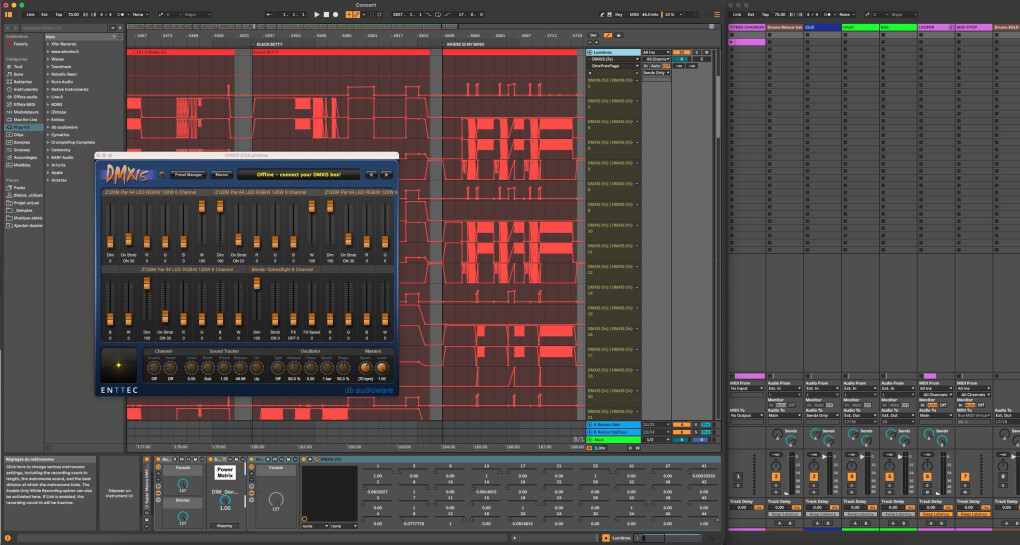Expand Native Instruments folder in plug-in list

point(48,89)
